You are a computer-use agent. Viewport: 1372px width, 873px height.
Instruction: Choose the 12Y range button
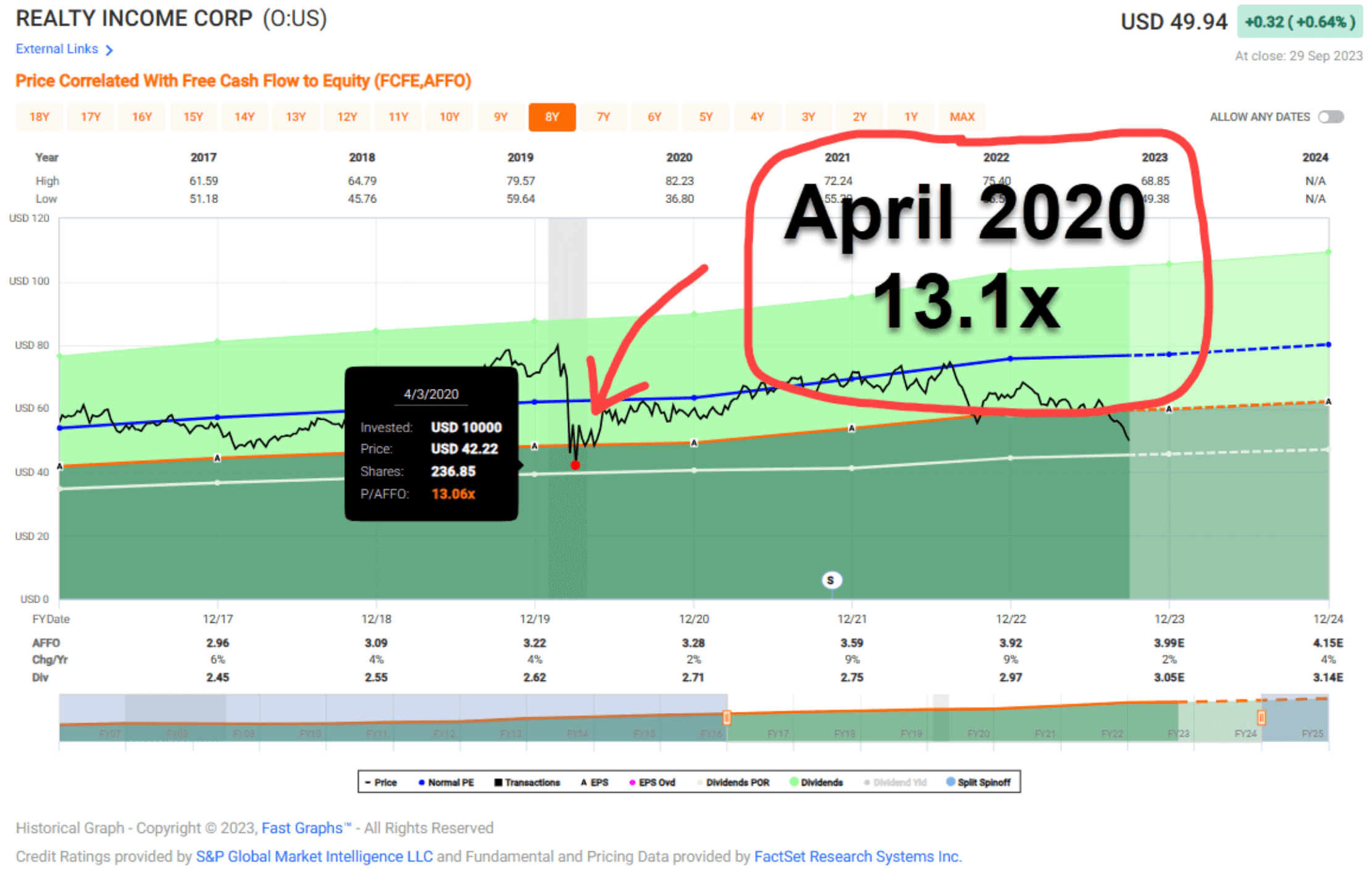[x=347, y=117]
